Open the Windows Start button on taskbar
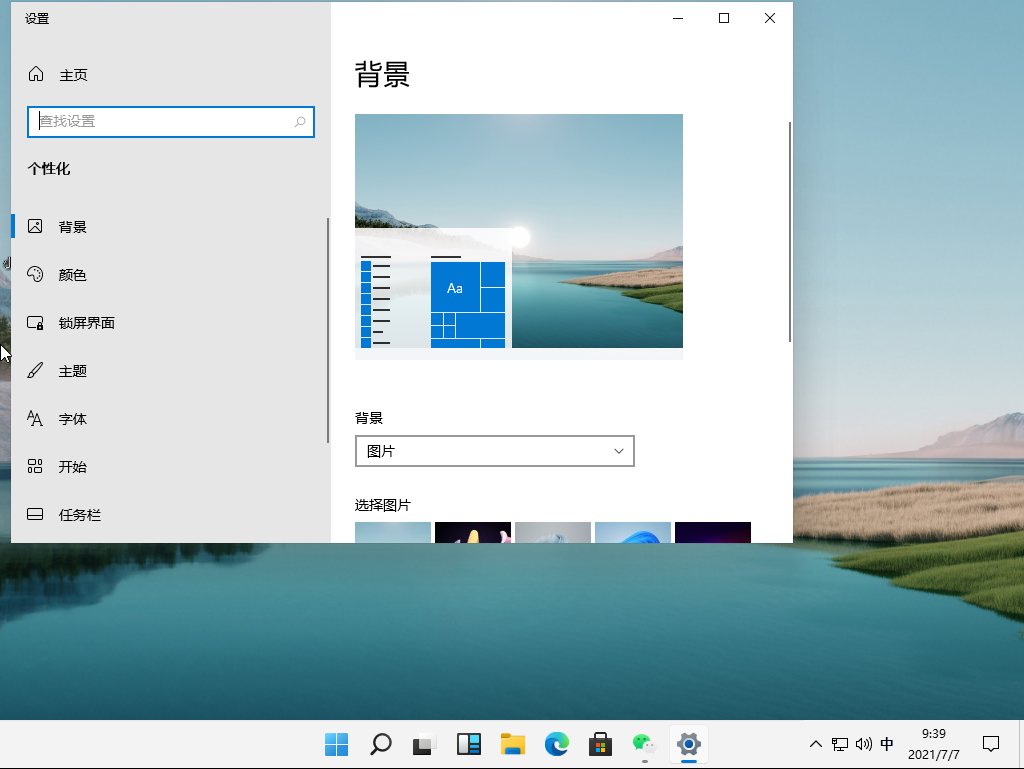This screenshot has height=769, width=1024. pyautogui.click(x=336, y=744)
